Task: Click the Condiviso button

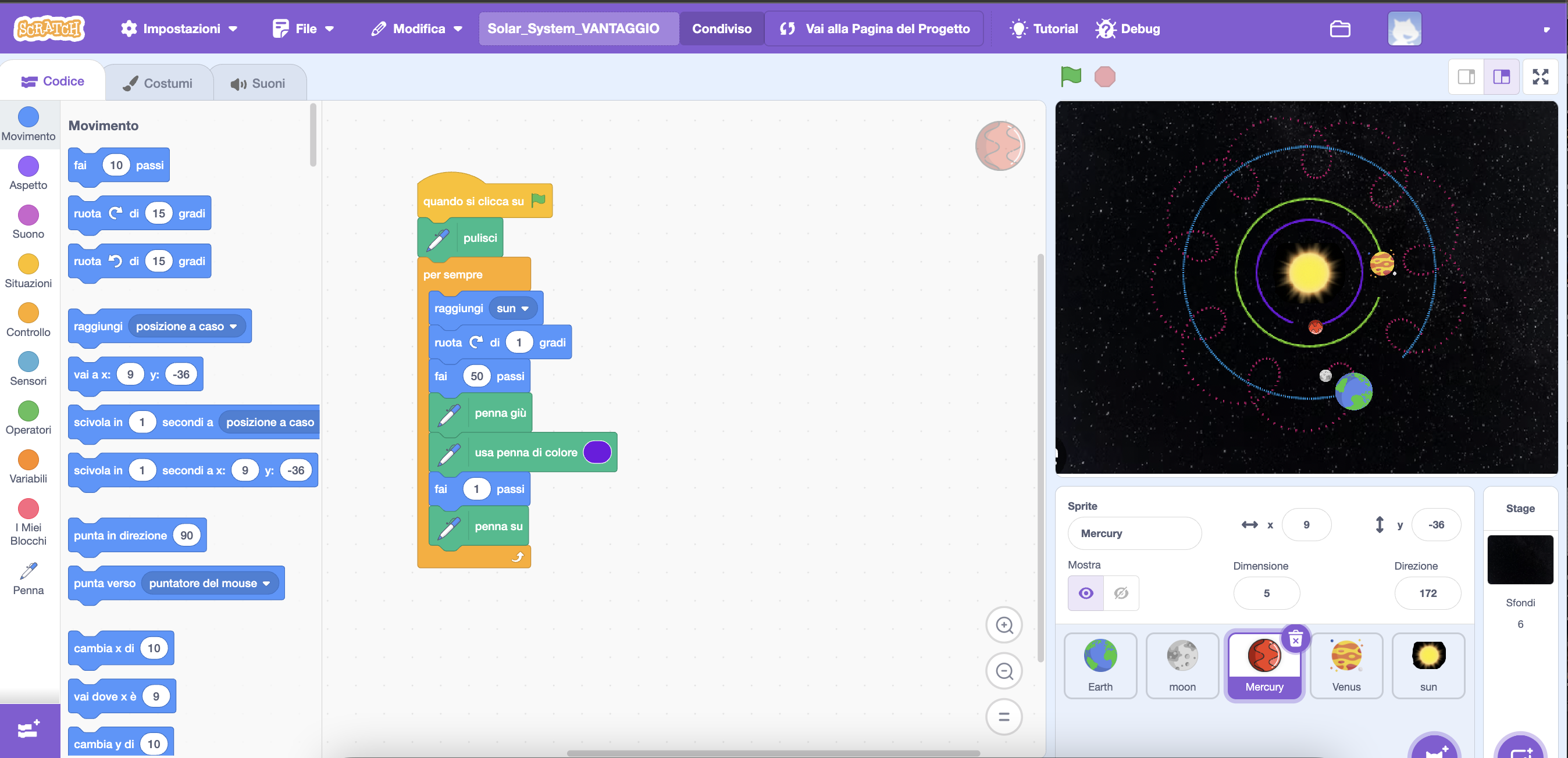Action: [x=721, y=28]
